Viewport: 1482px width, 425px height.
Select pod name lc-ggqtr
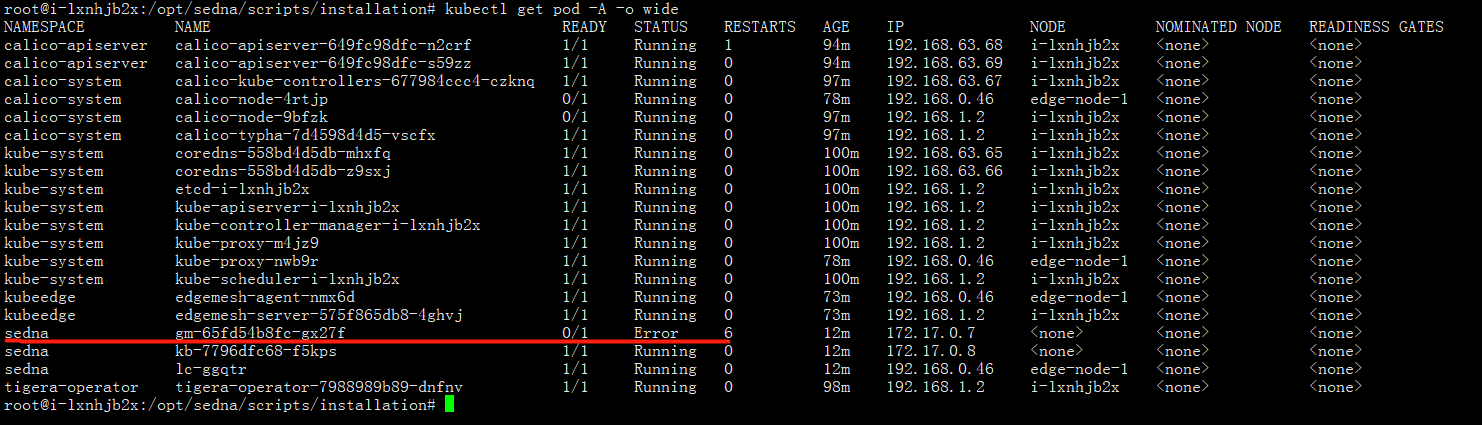[x=210, y=369]
